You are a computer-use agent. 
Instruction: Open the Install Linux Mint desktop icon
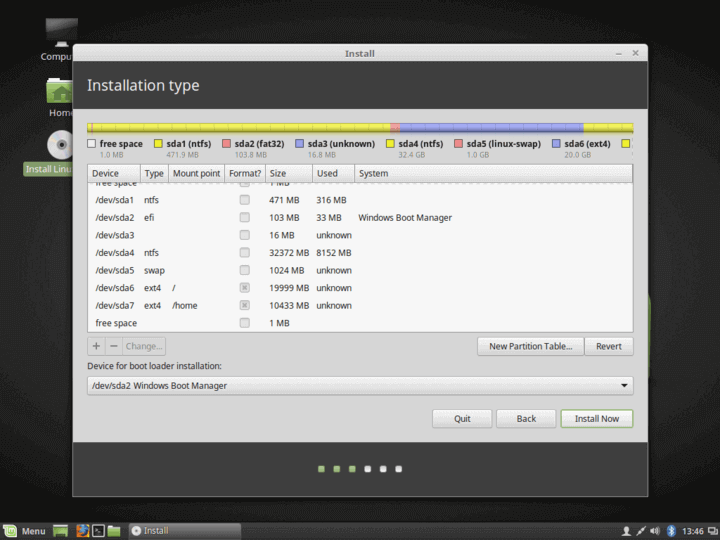coord(59,146)
